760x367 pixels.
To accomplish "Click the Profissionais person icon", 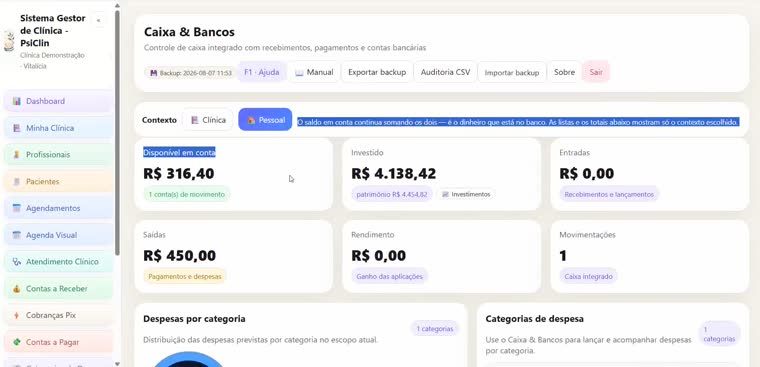I will (x=17, y=155).
